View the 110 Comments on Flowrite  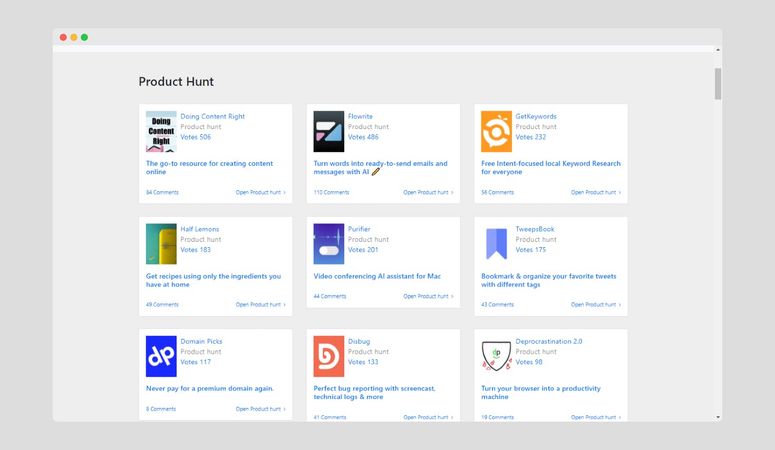click(331, 192)
